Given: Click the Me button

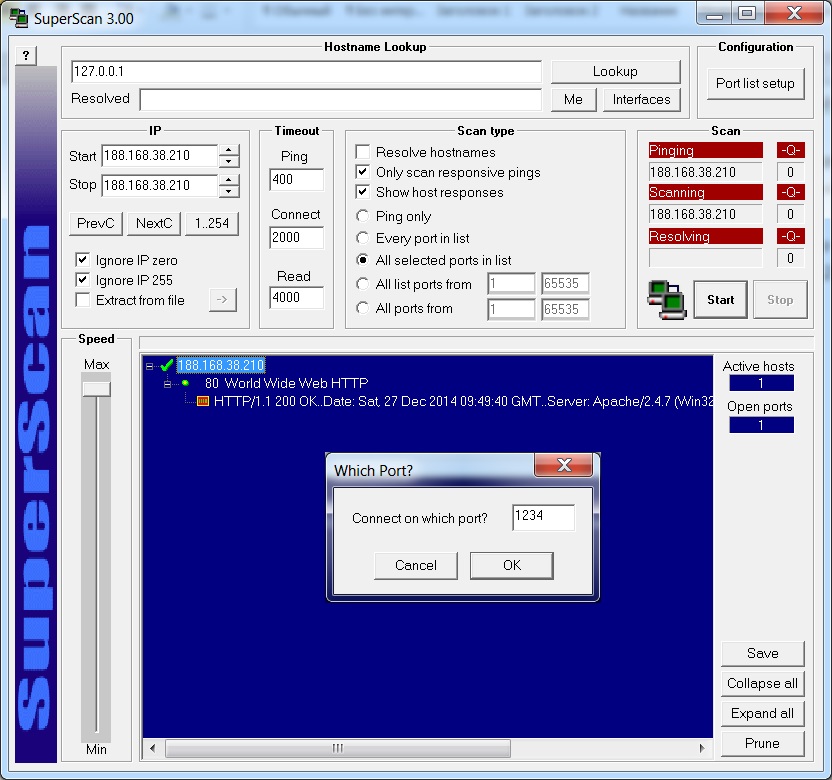Looking at the screenshot, I should (x=573, y=100).
